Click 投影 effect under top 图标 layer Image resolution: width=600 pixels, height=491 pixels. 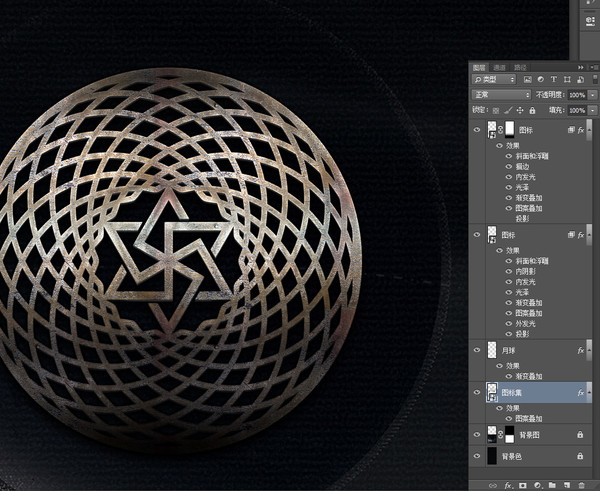point(522,219)
